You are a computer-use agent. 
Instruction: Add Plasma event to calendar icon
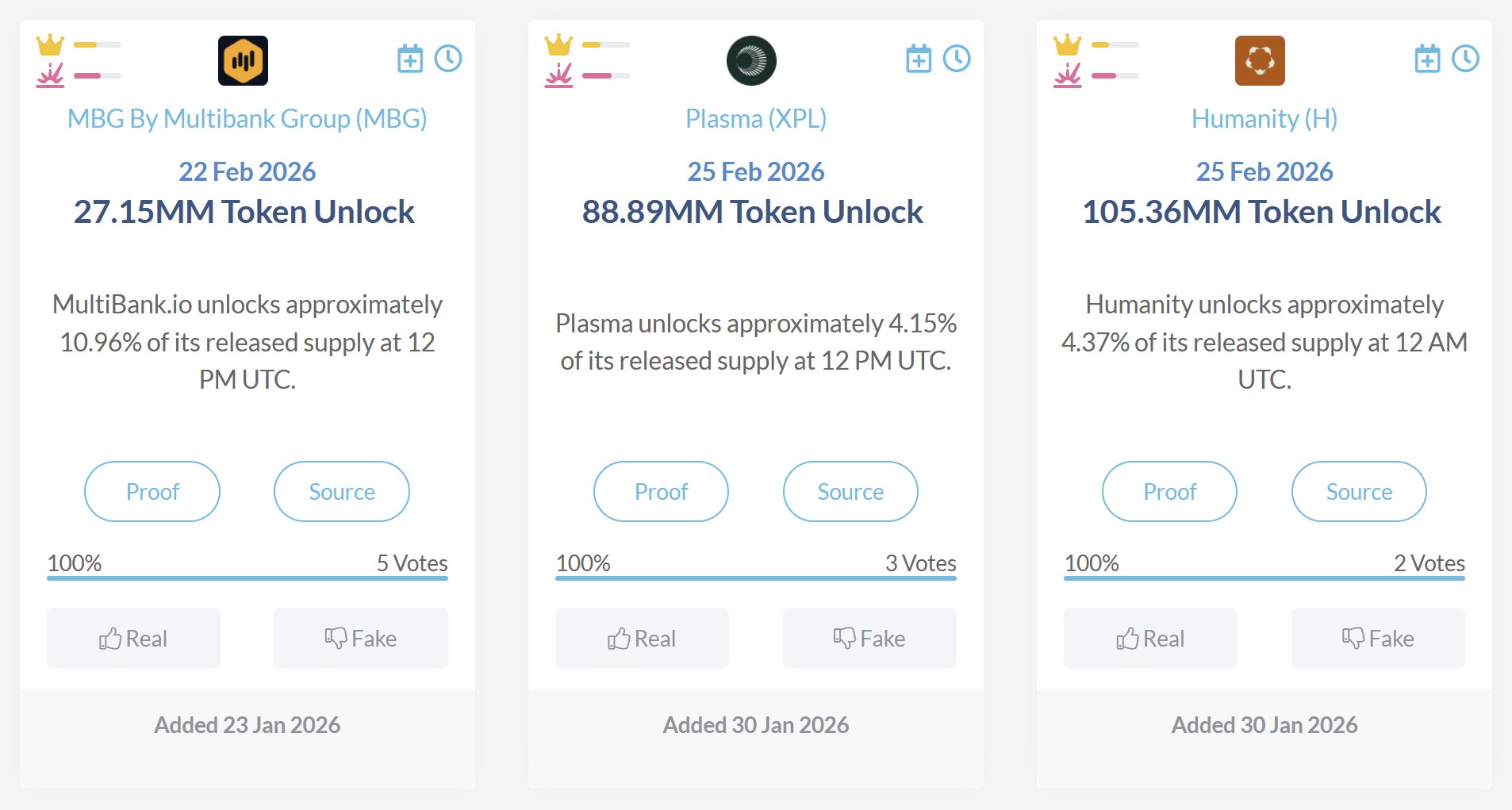click(x=919, y=59)
